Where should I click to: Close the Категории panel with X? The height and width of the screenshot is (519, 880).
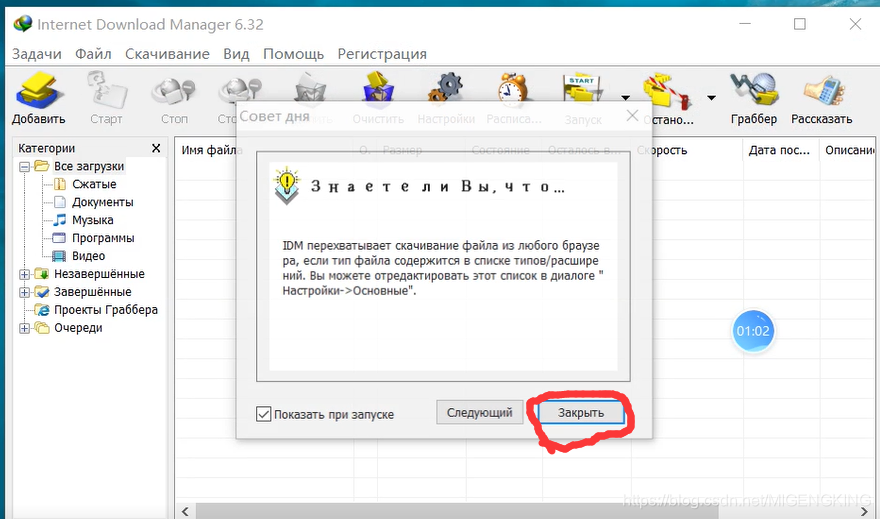156,148
